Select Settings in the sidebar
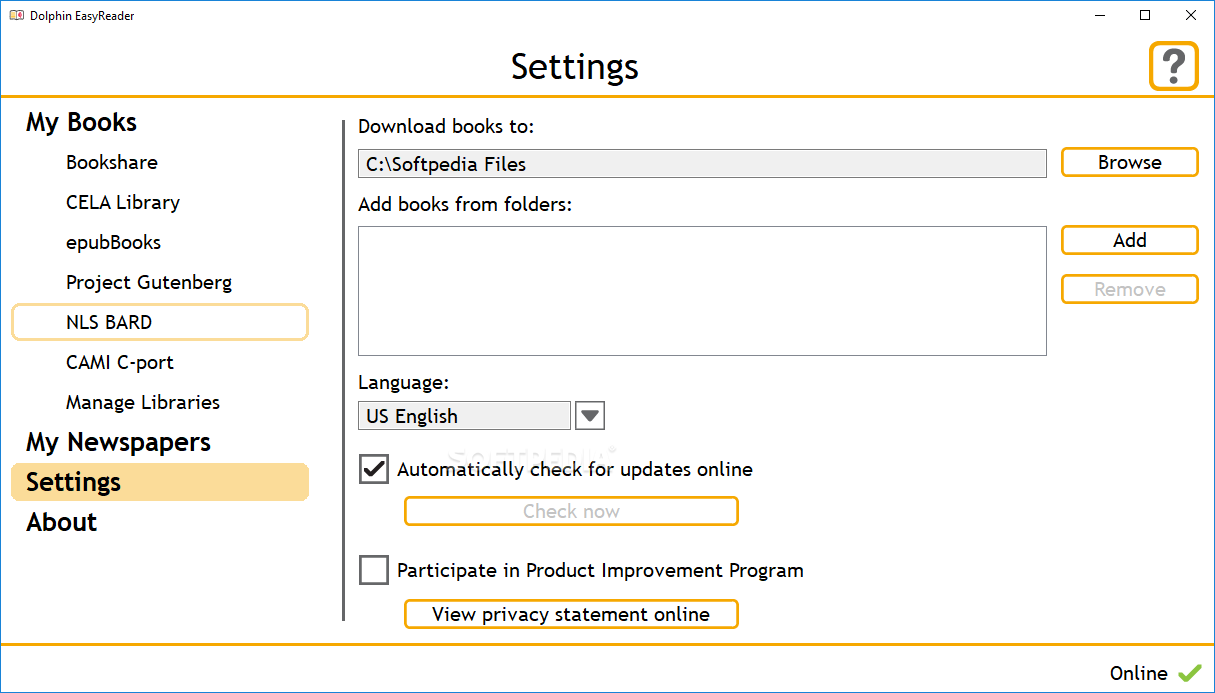This screenshot has width=1215, height=693. (x=160, y=482)
